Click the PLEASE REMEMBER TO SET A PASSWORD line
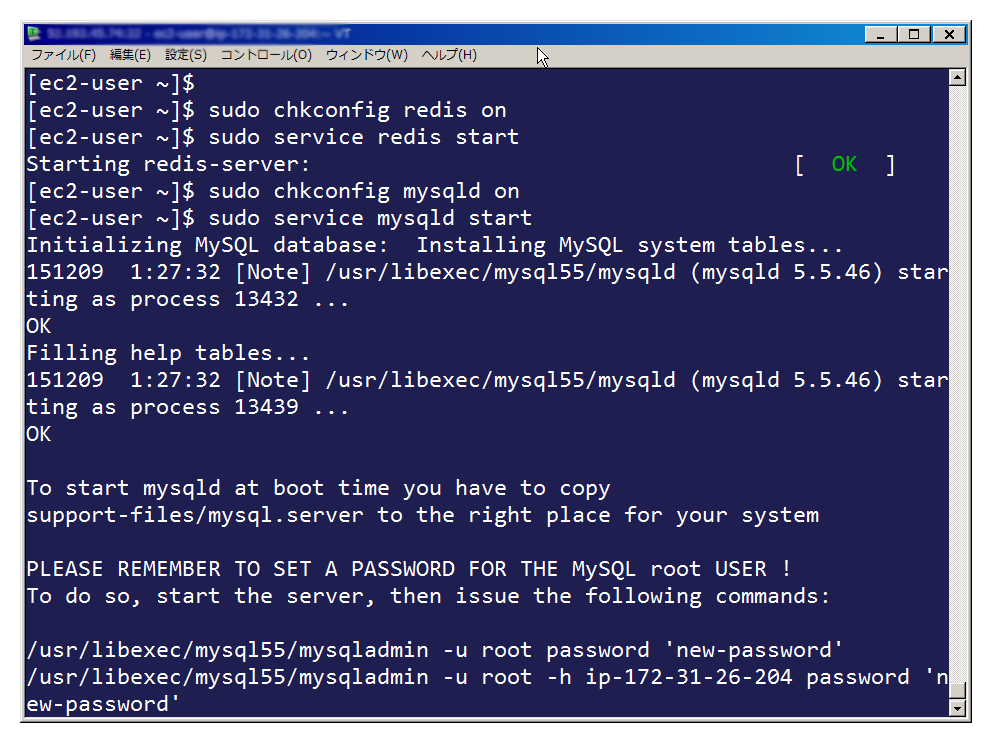 click(x=409, y=568)
